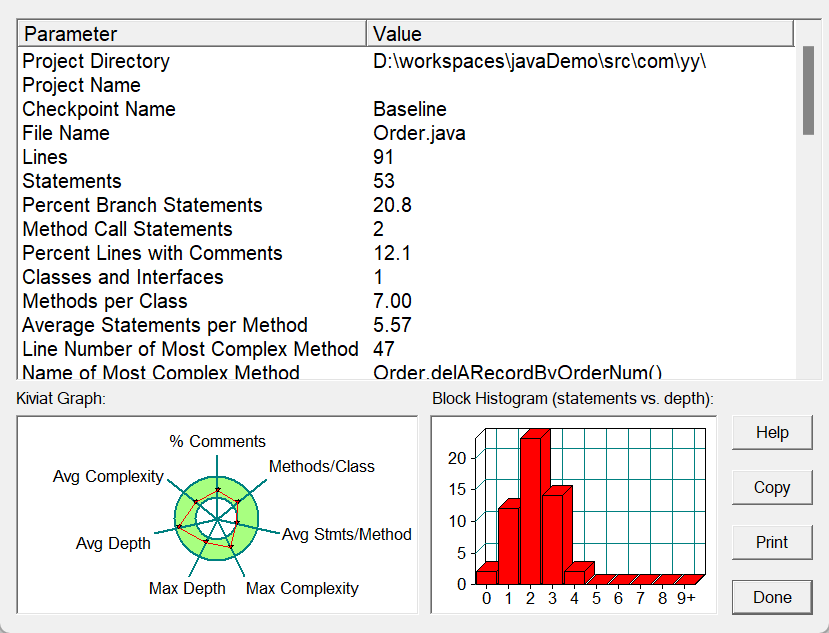Click the path value D:\workspaces\javaDemo\src\com\yy\

point(539,61)
